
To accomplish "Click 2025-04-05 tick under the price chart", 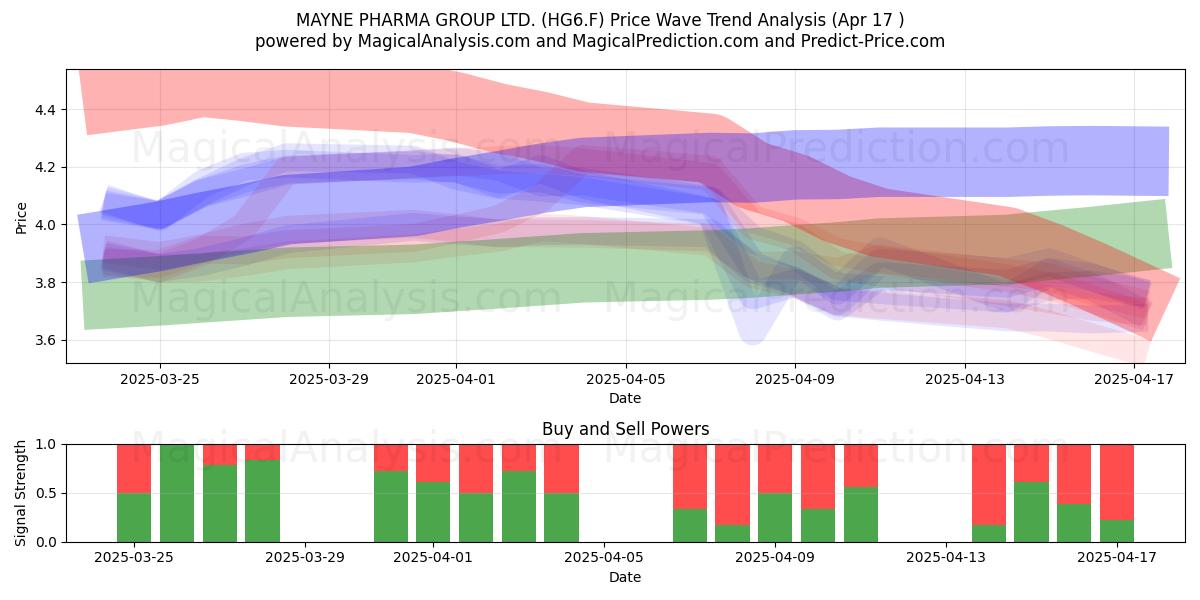I will pyautogui.click(x=626, y=379).
